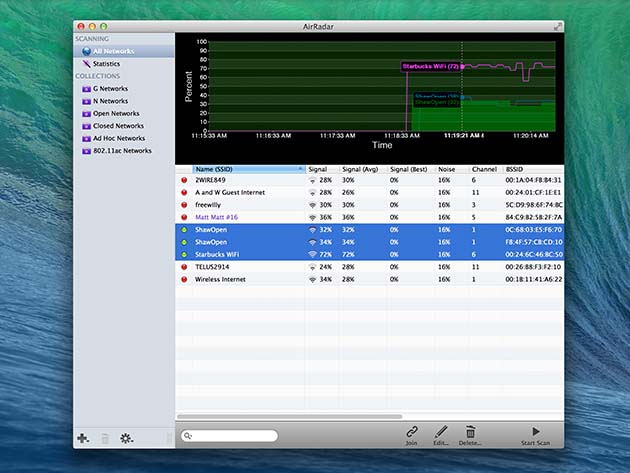This screenshot has width=630, height=473.
Task: Sort by the Signal column header
Action: [x=322, y=169]
